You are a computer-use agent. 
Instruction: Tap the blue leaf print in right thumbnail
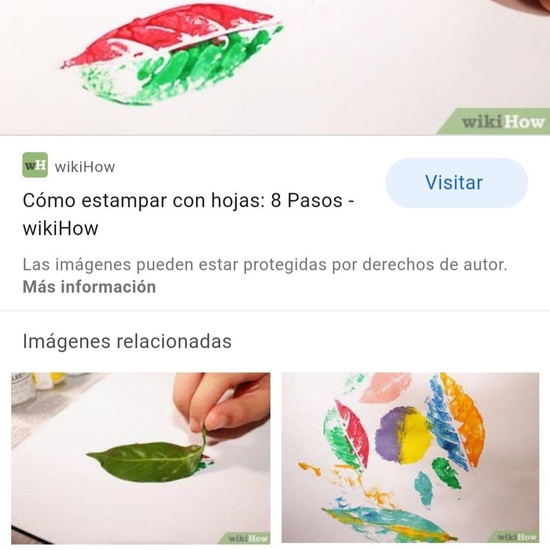445,427
